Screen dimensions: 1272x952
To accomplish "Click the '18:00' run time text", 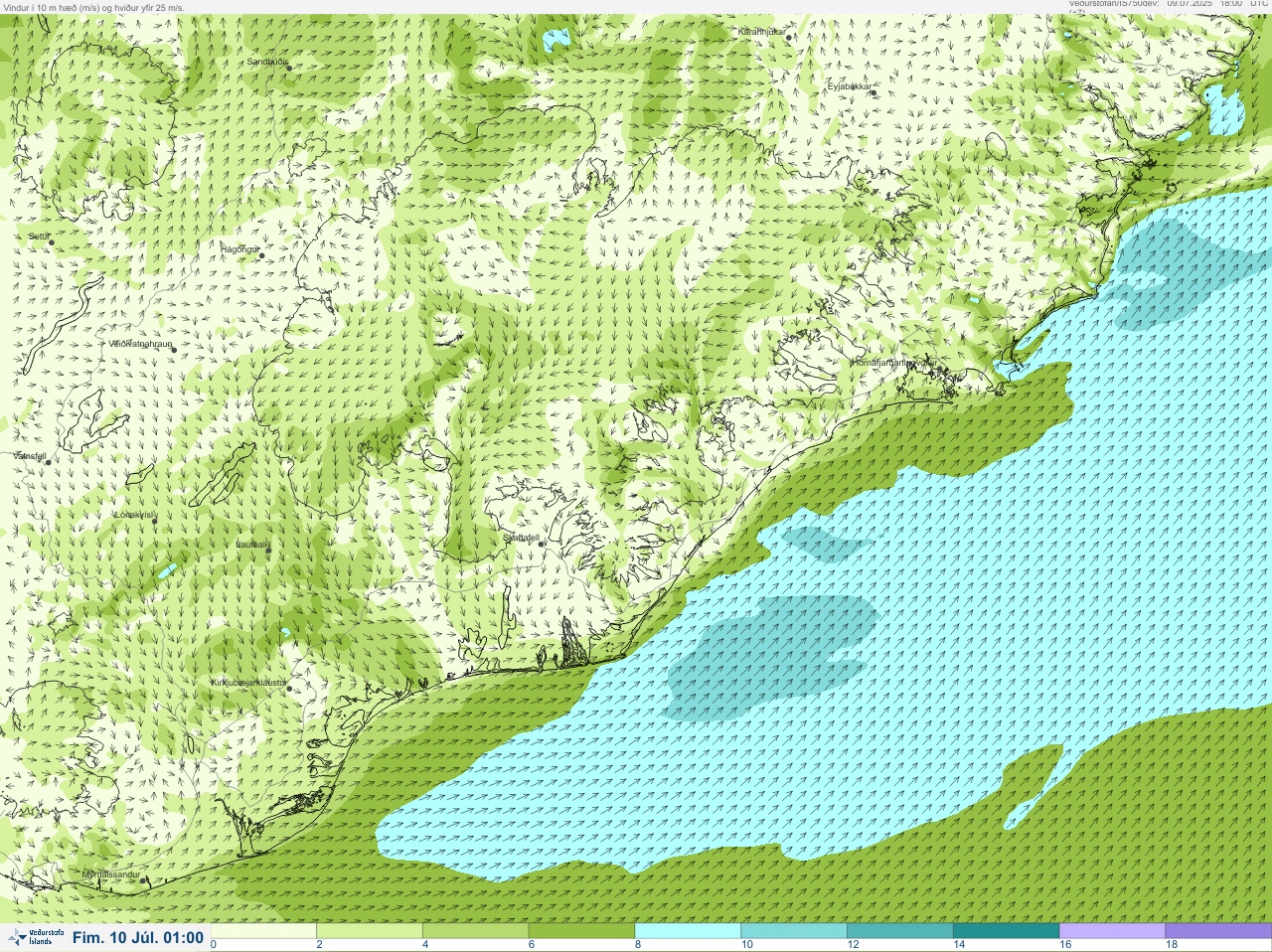I will [1230, 4].
